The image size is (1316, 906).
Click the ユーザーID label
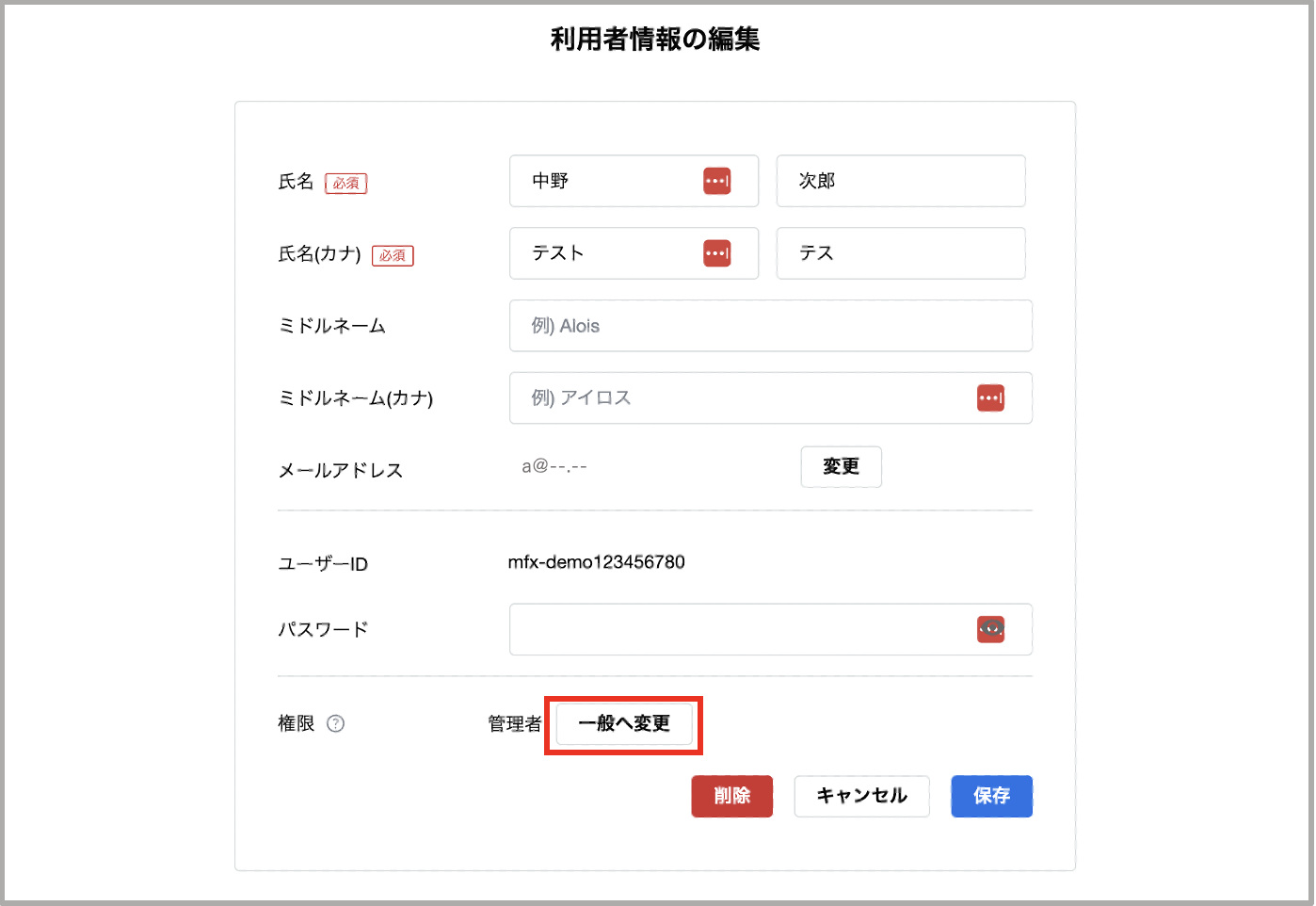(x=323, y=564)
